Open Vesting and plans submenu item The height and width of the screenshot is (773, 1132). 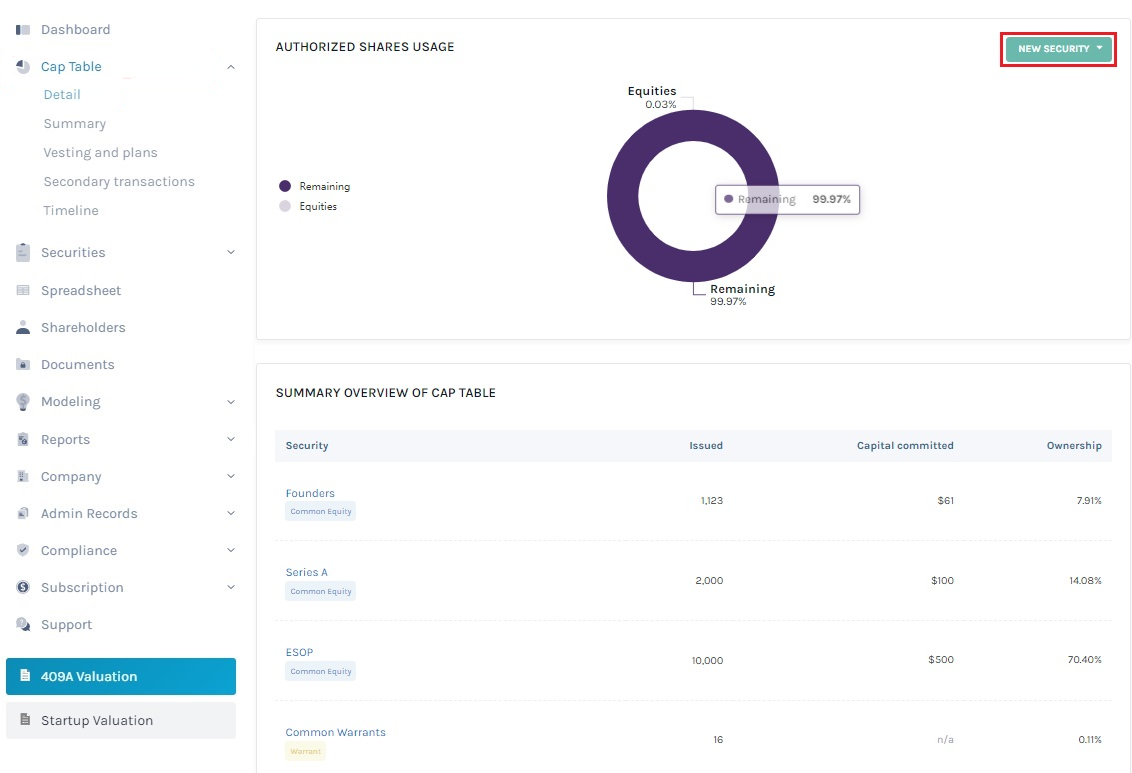[100, 152]
